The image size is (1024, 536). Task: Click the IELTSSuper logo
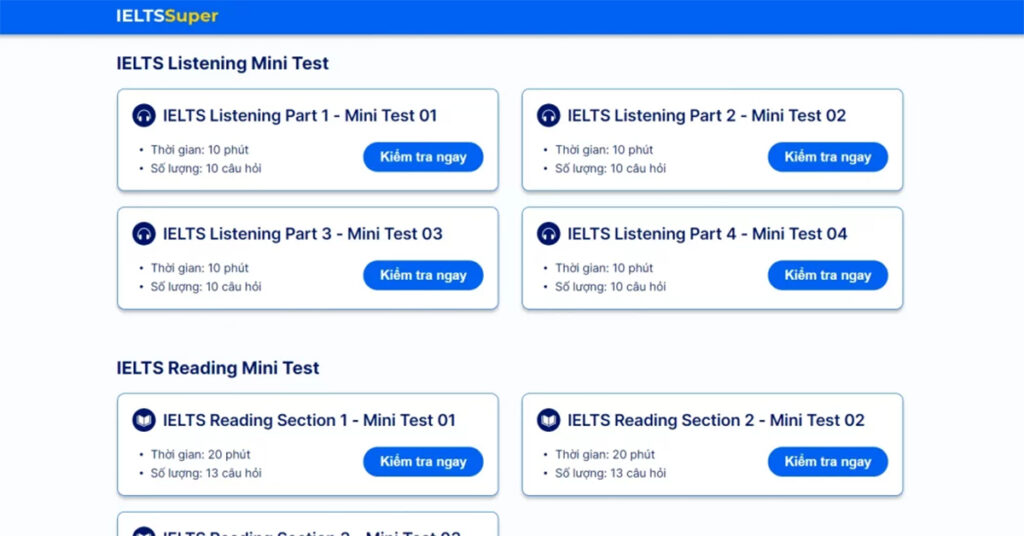pyautogui.click(x=167, y=16)
